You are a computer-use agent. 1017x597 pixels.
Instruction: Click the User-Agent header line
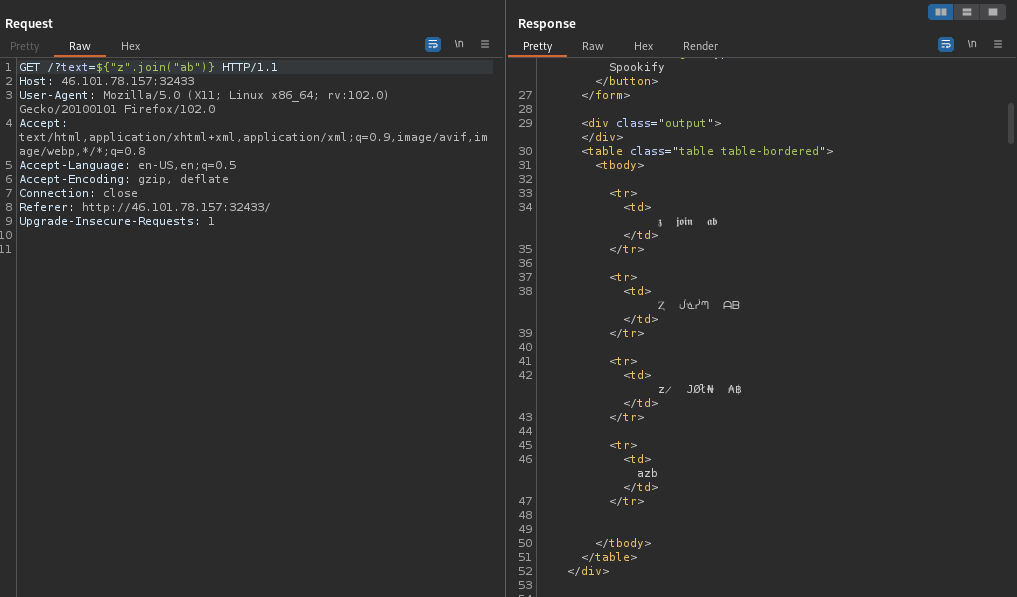pos(204,102)
